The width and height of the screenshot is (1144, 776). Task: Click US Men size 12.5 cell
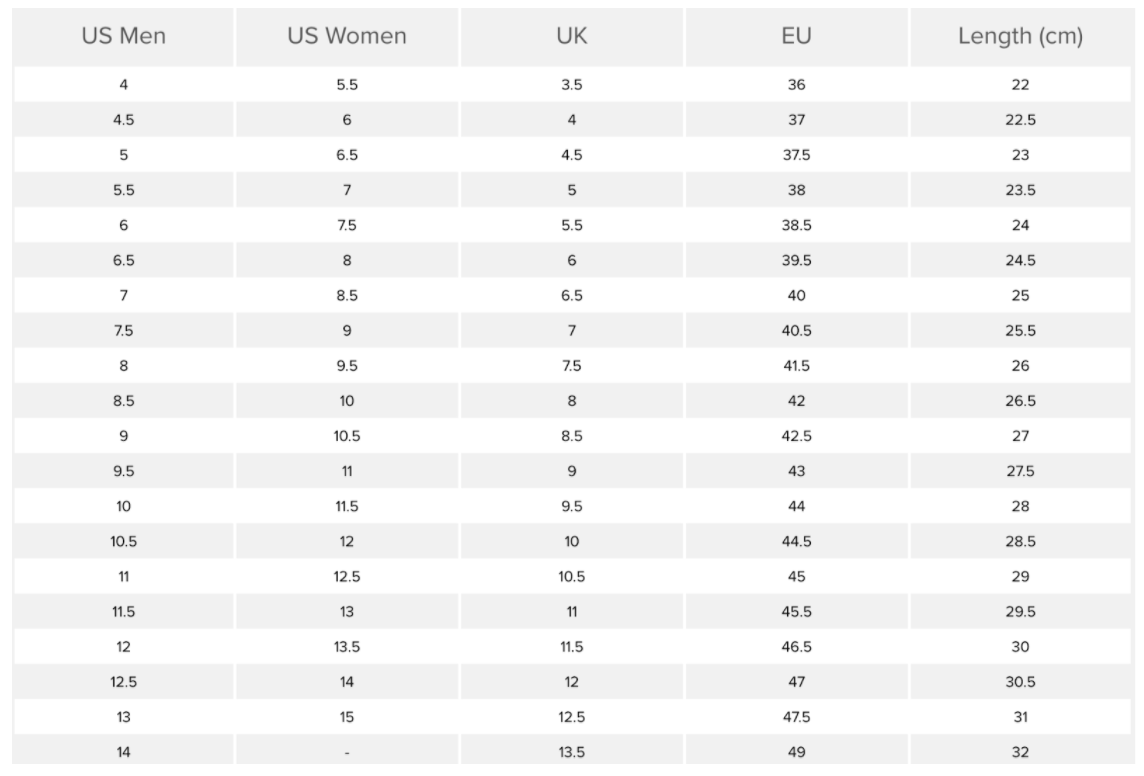click(123, 682)
